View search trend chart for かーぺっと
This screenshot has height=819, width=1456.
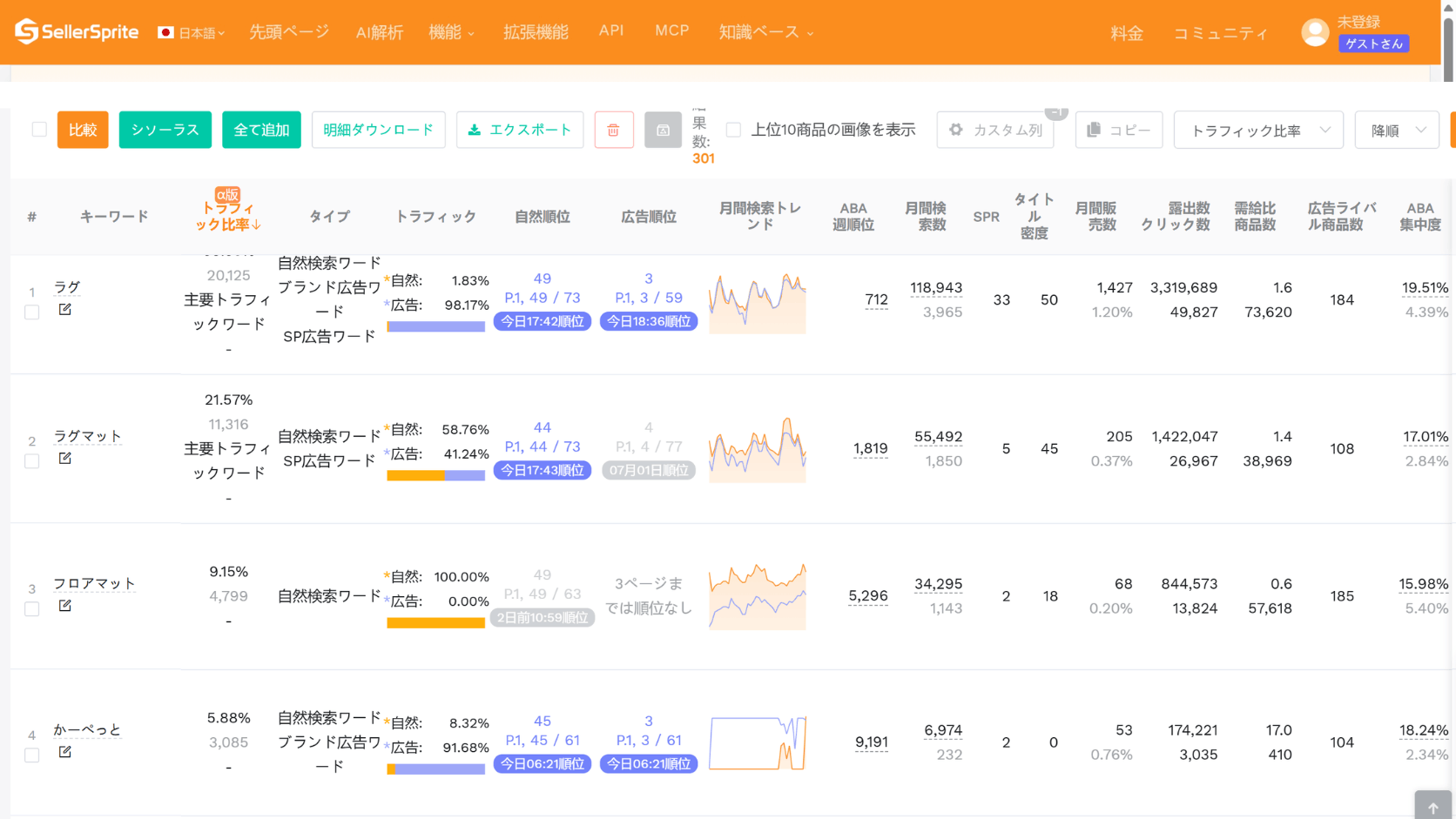tap(758, 743)
